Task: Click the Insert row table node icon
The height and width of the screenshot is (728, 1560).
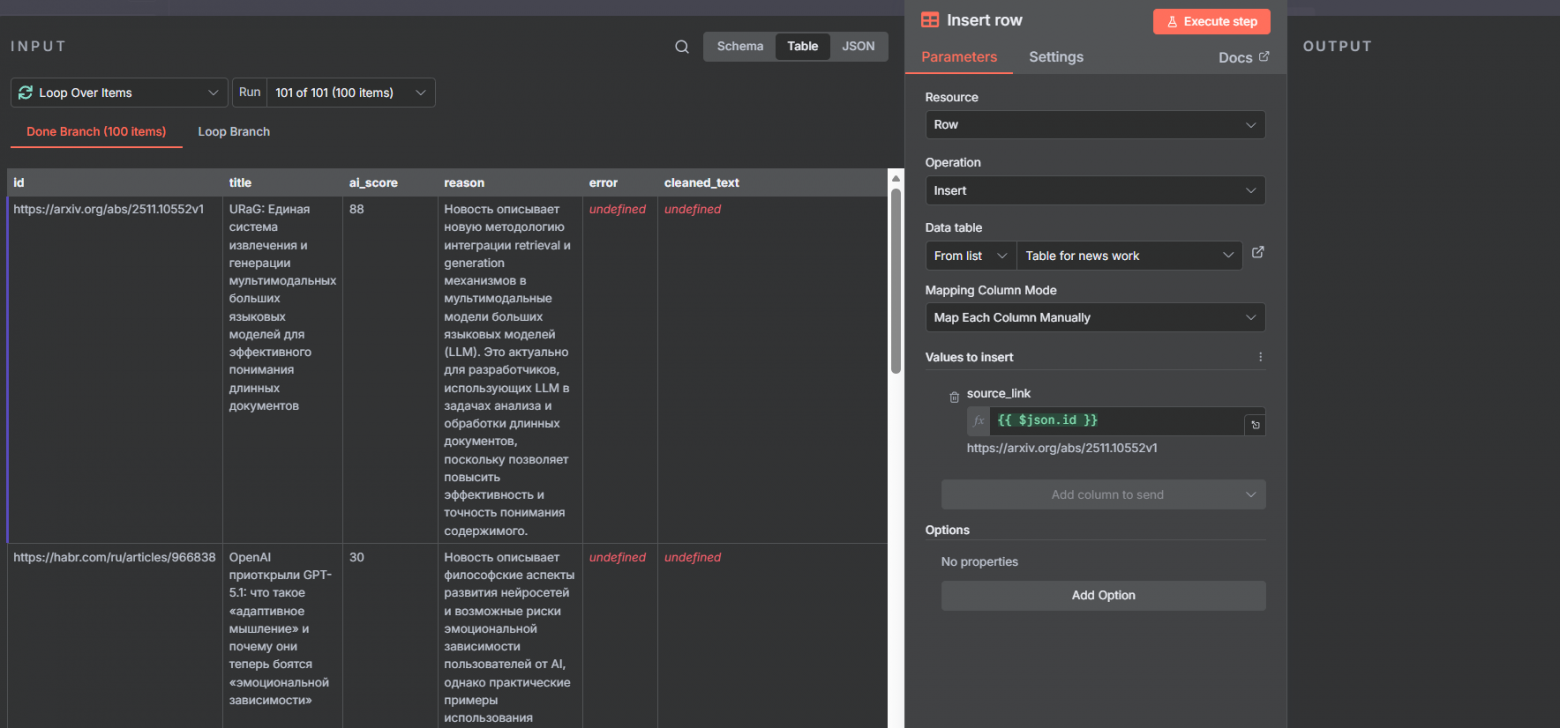Action: 930,20
